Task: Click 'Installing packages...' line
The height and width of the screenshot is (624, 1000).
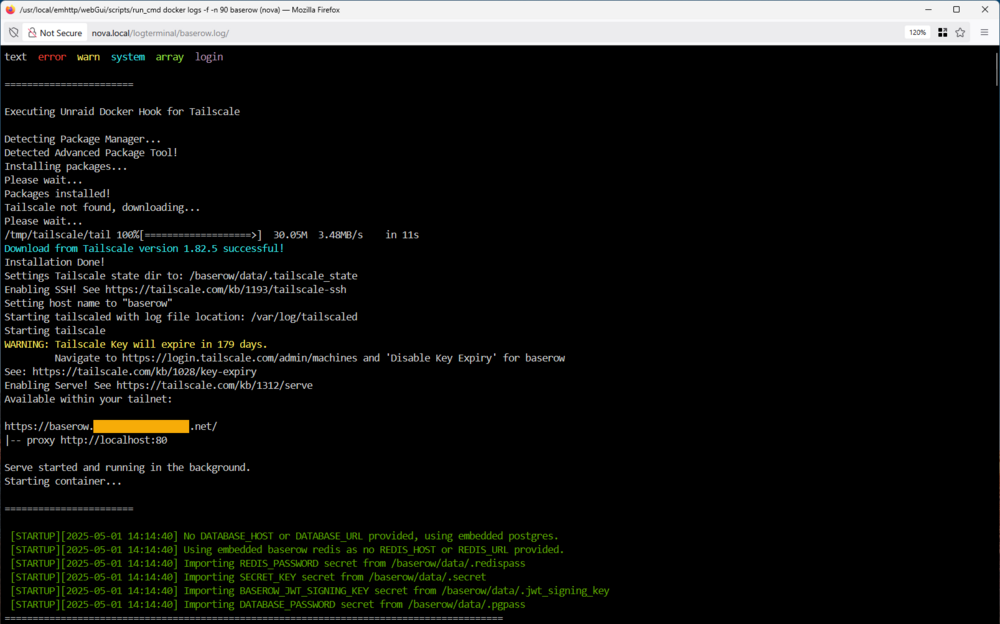Action: [x=66, y=167]
